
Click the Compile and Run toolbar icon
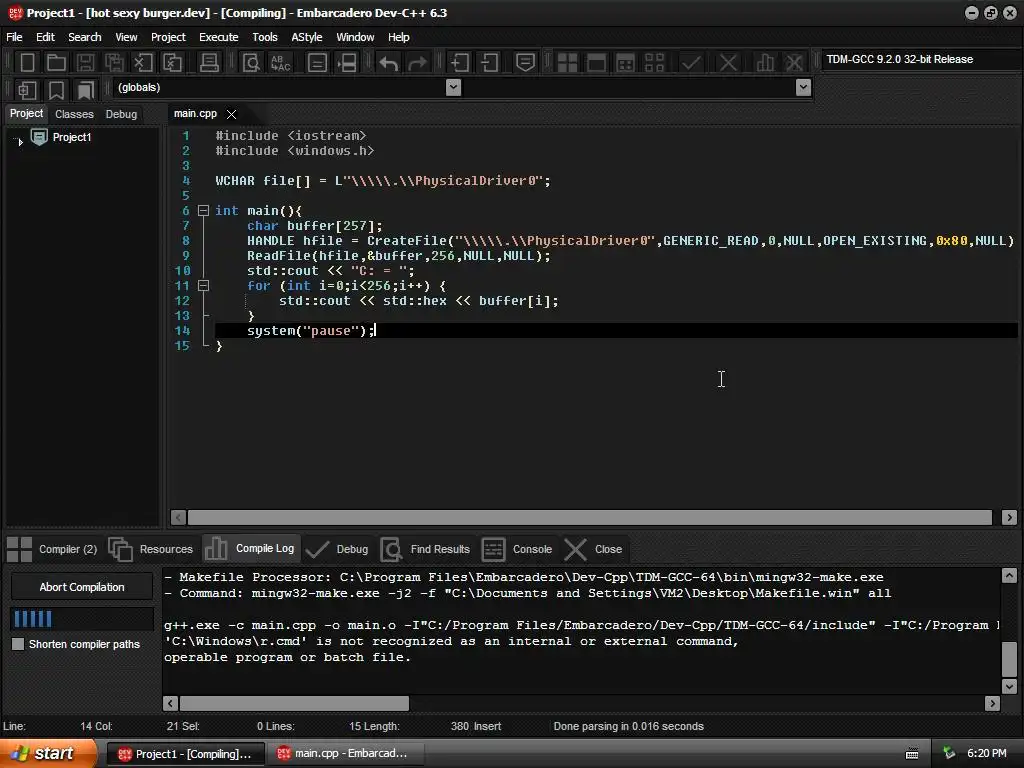click(625, 63)
